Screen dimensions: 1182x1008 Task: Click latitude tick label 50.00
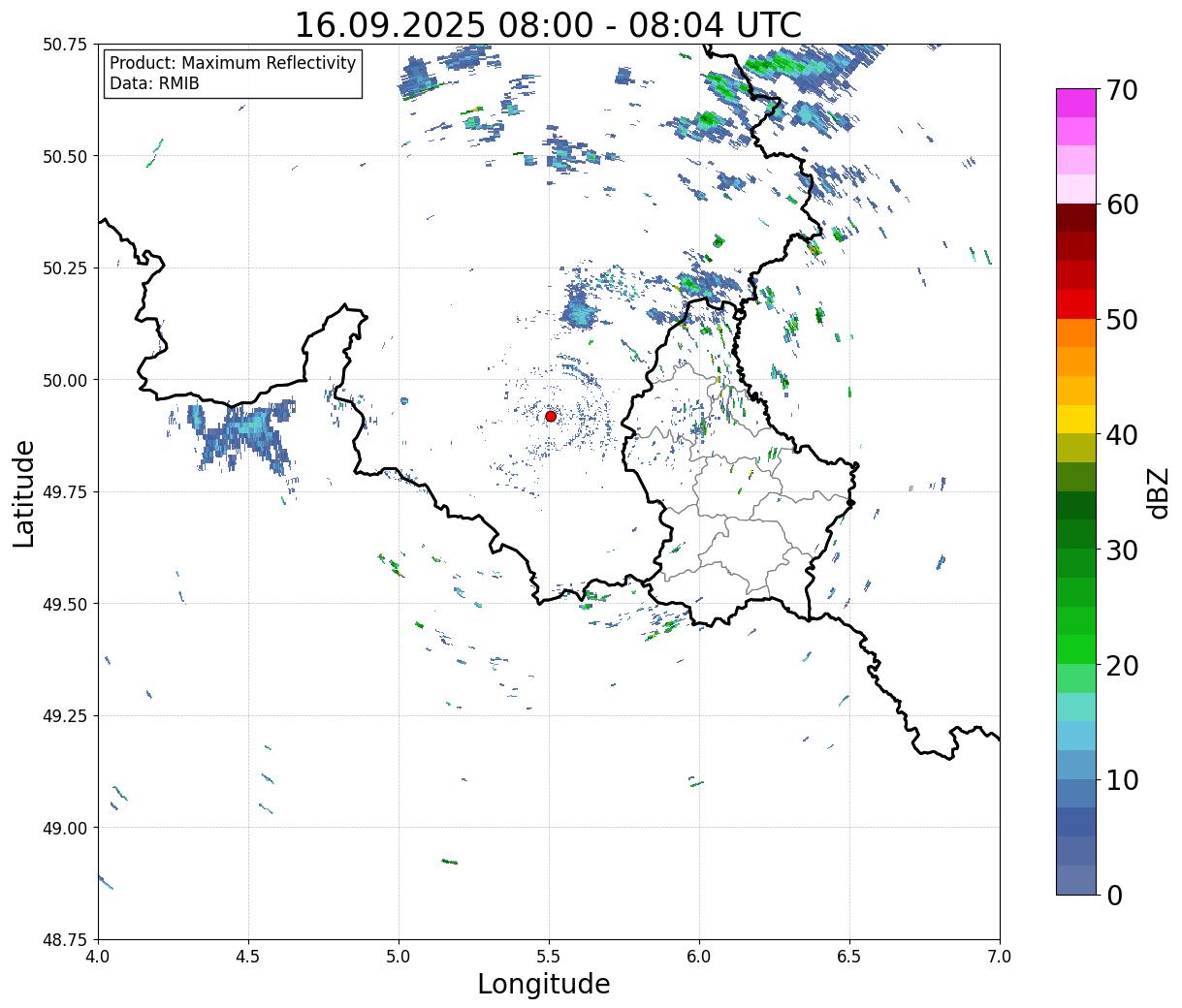pyautogui.click(x=65, y=380)
